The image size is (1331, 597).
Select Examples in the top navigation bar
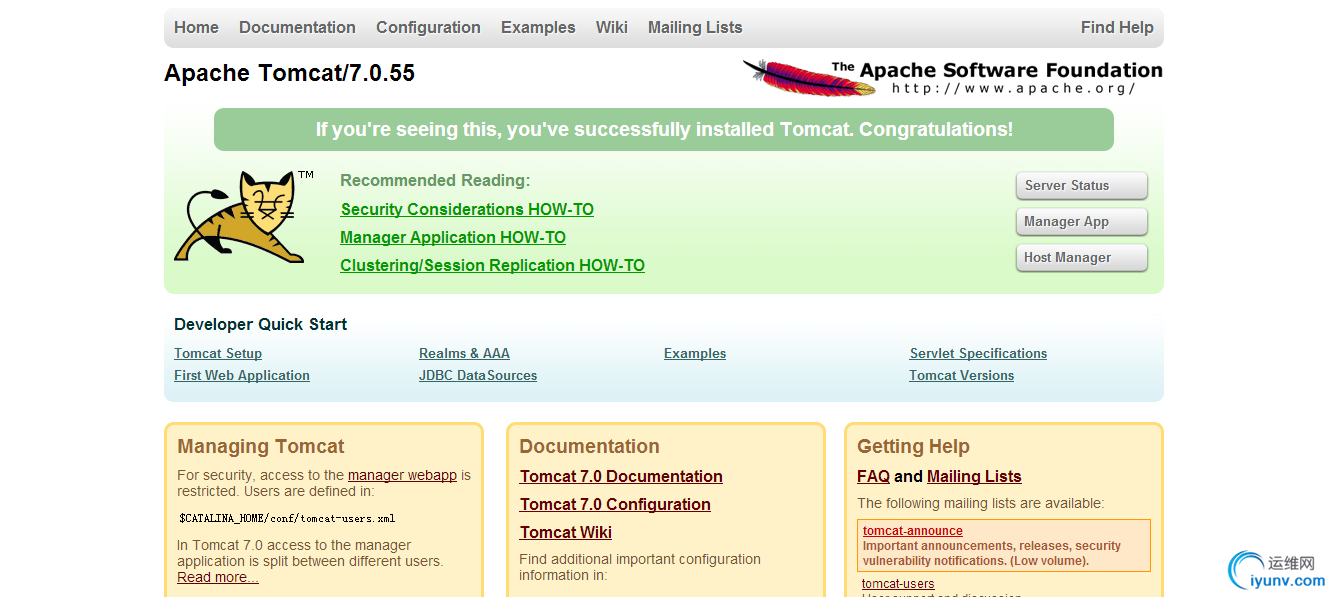tap(538, 27)
